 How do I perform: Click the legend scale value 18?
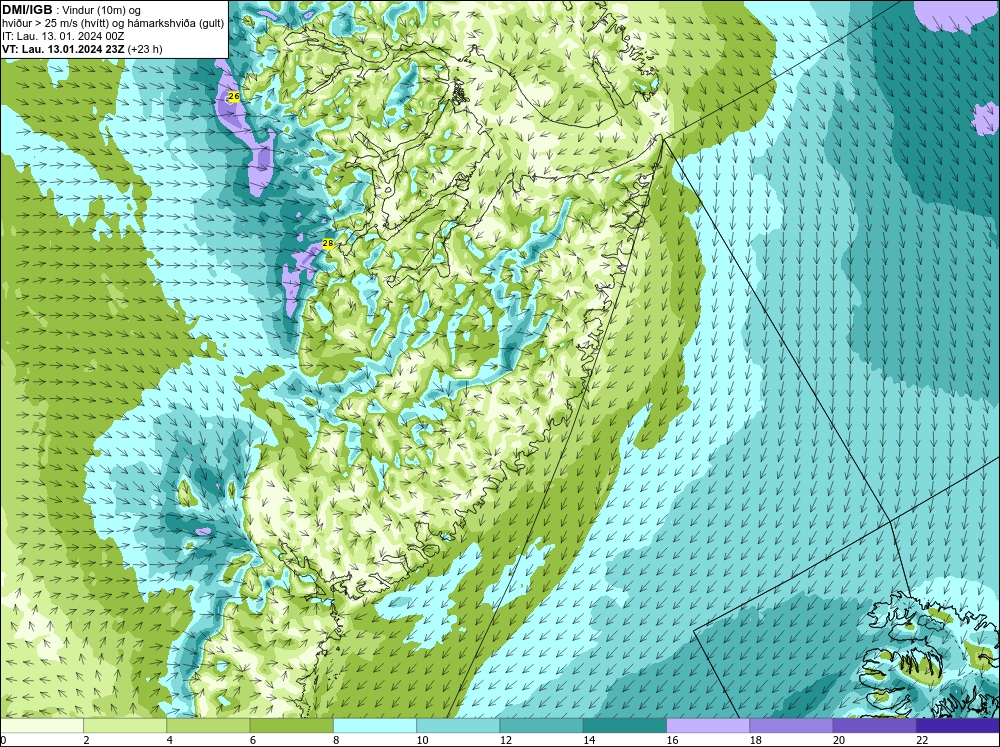[756, 740]
